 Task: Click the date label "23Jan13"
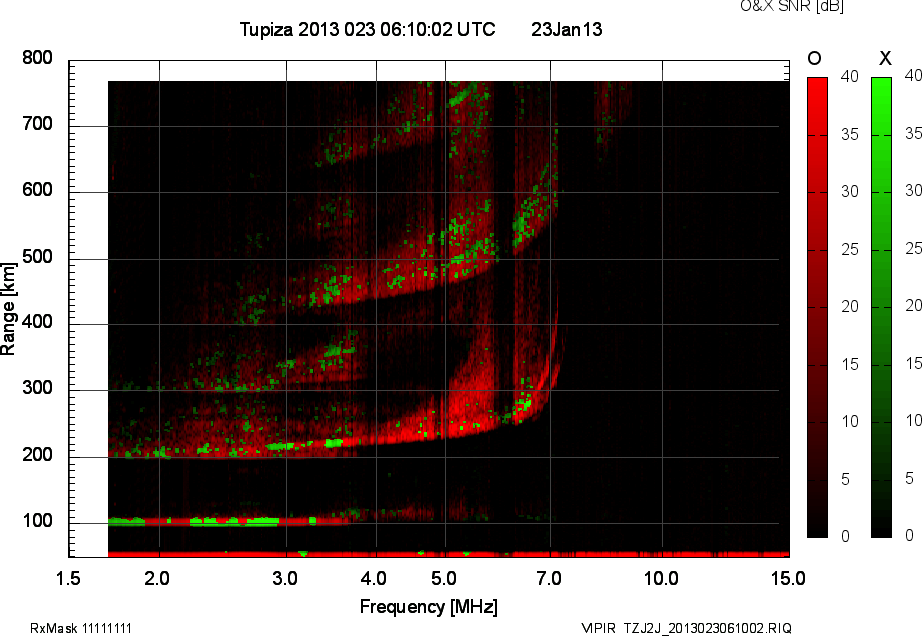coord(567,29)
